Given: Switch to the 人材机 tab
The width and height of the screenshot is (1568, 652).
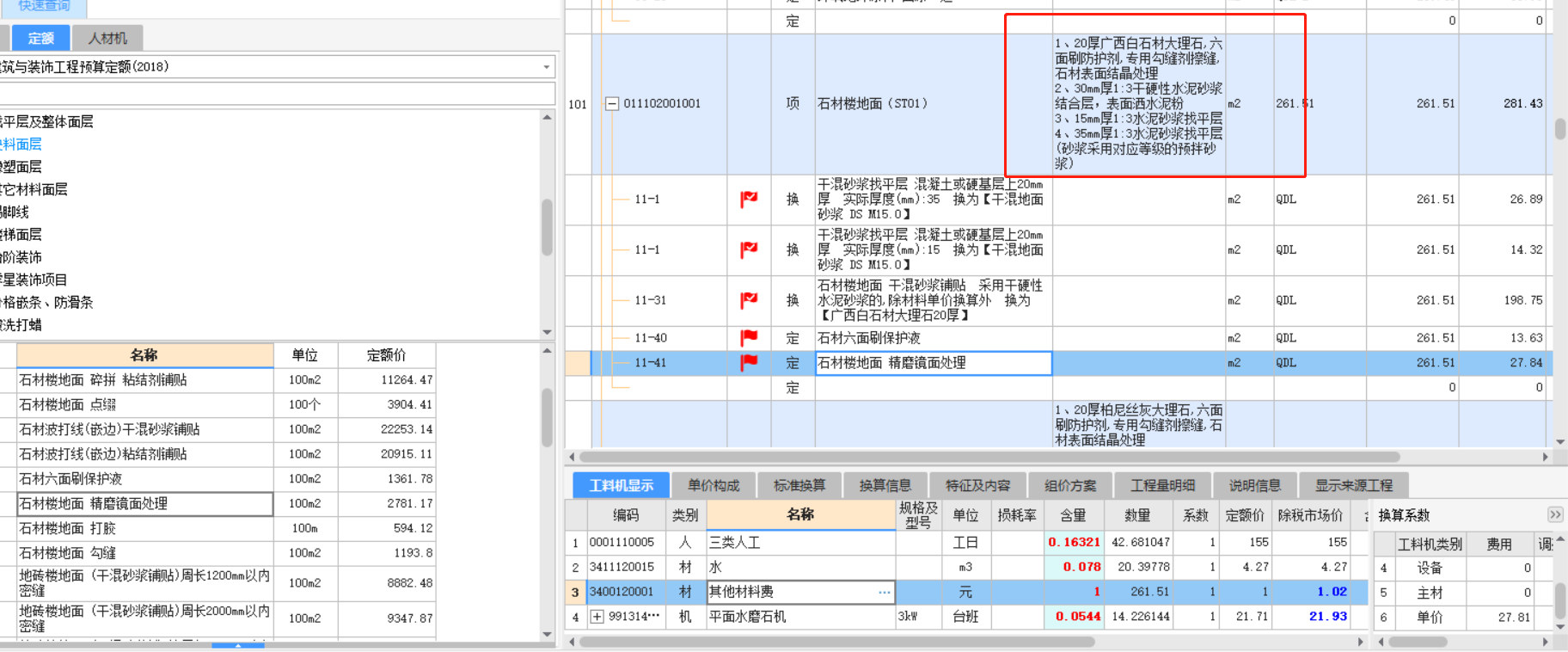Looking at the screenshot, I should click(107, 38).
